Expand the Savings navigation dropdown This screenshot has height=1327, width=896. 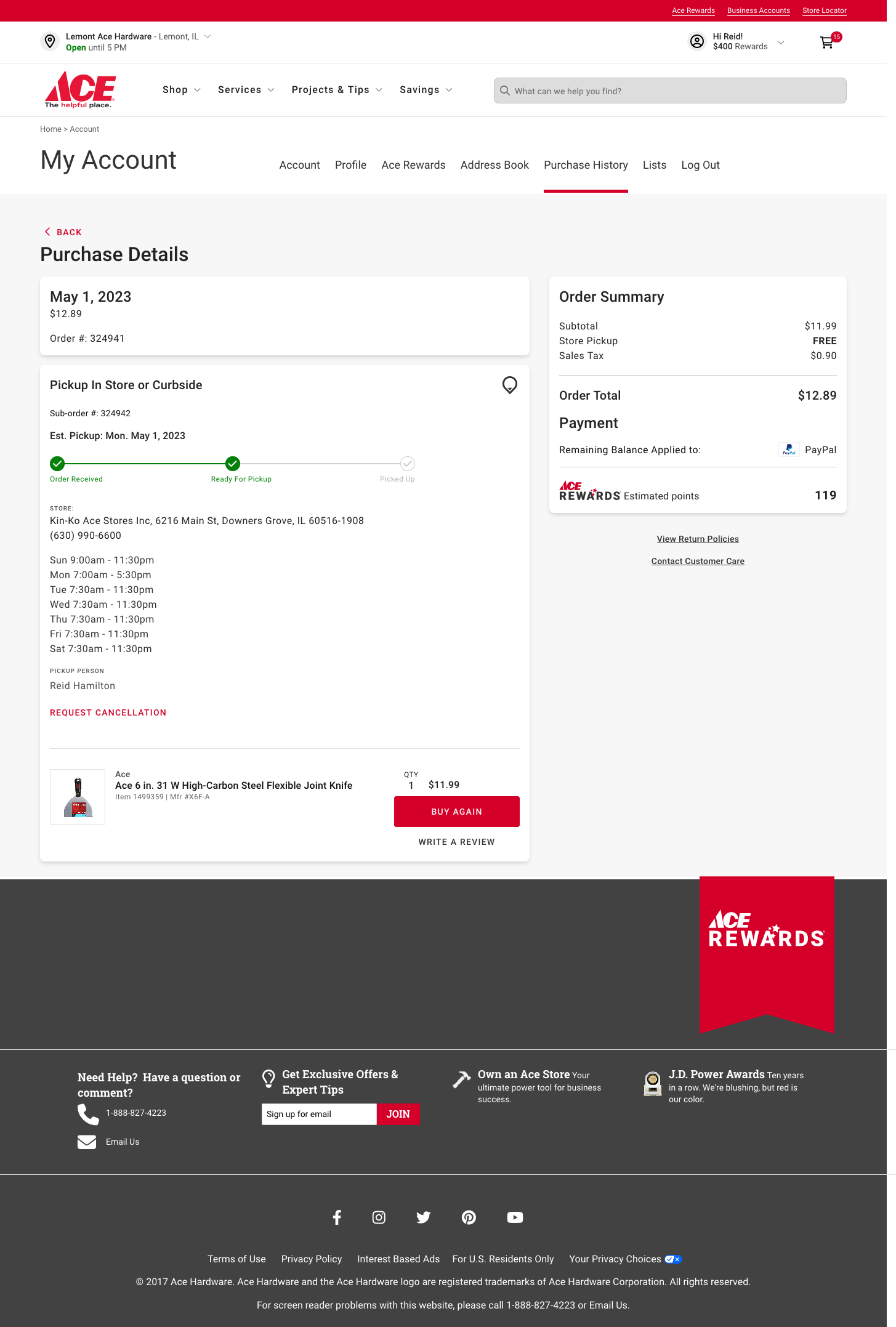click(x=425, y=89)
